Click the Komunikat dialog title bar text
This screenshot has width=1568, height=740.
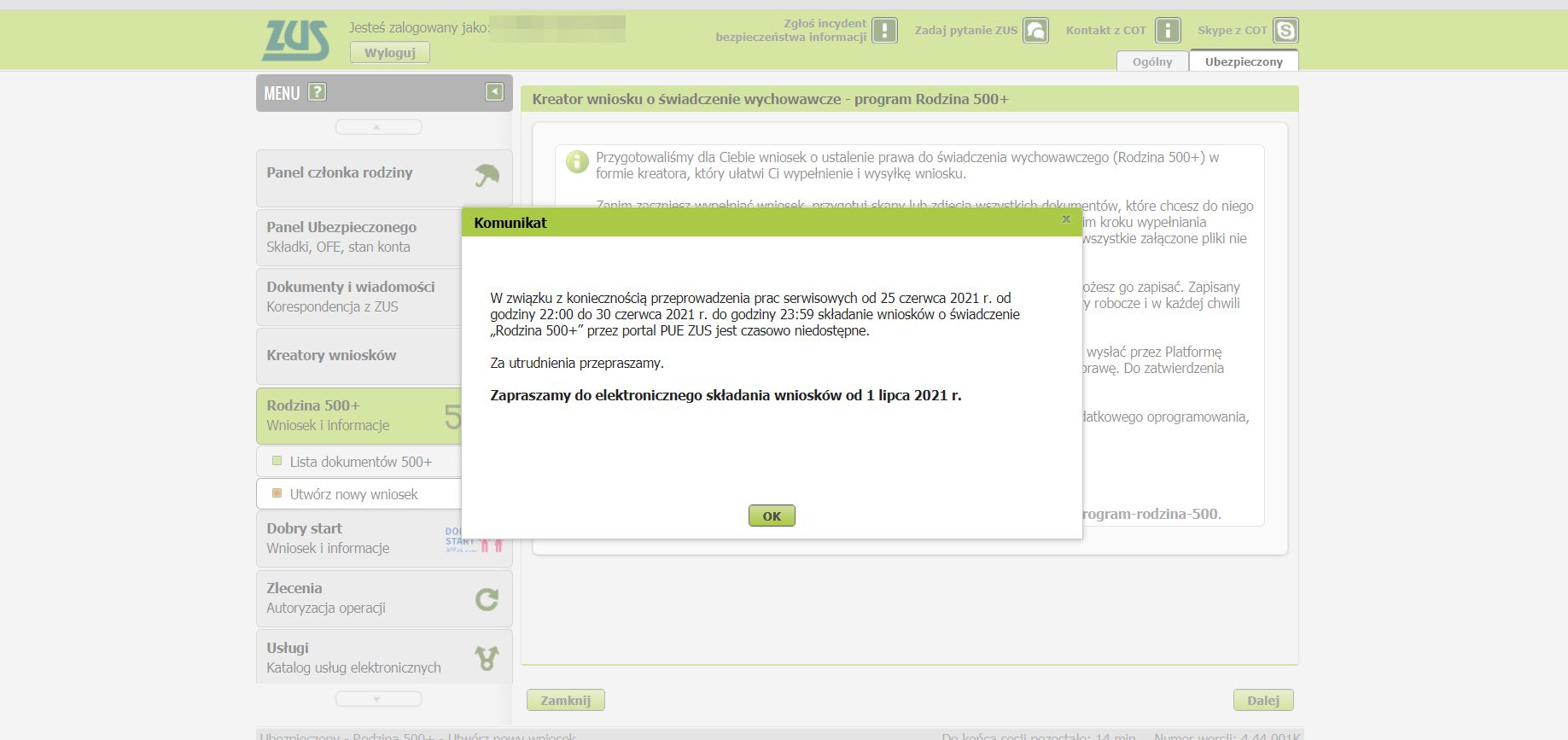[510, 223]
